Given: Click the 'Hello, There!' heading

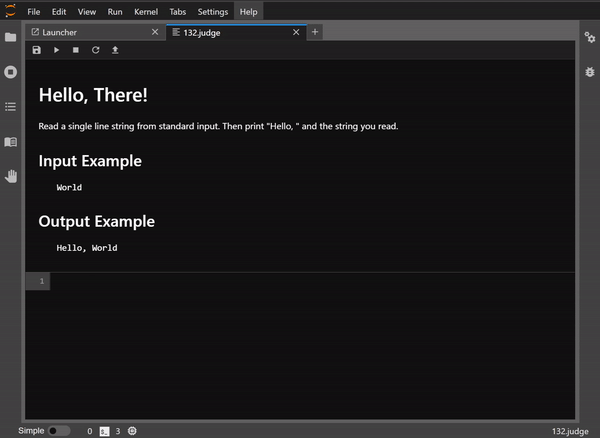Looking at the screenshot, I should point(93,95).
